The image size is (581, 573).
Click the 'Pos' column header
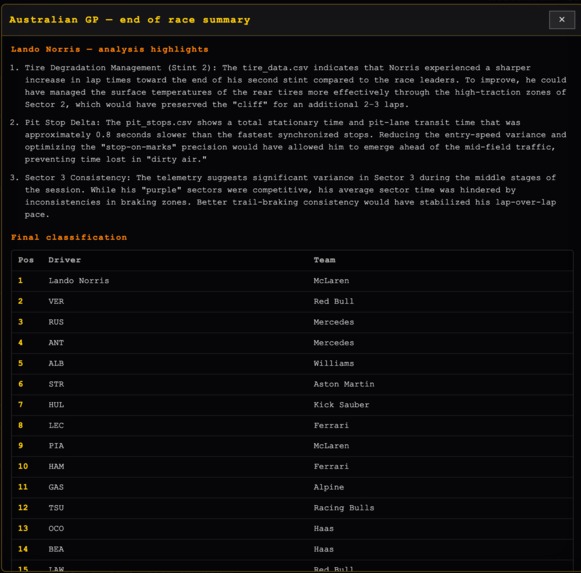[26, 260]
